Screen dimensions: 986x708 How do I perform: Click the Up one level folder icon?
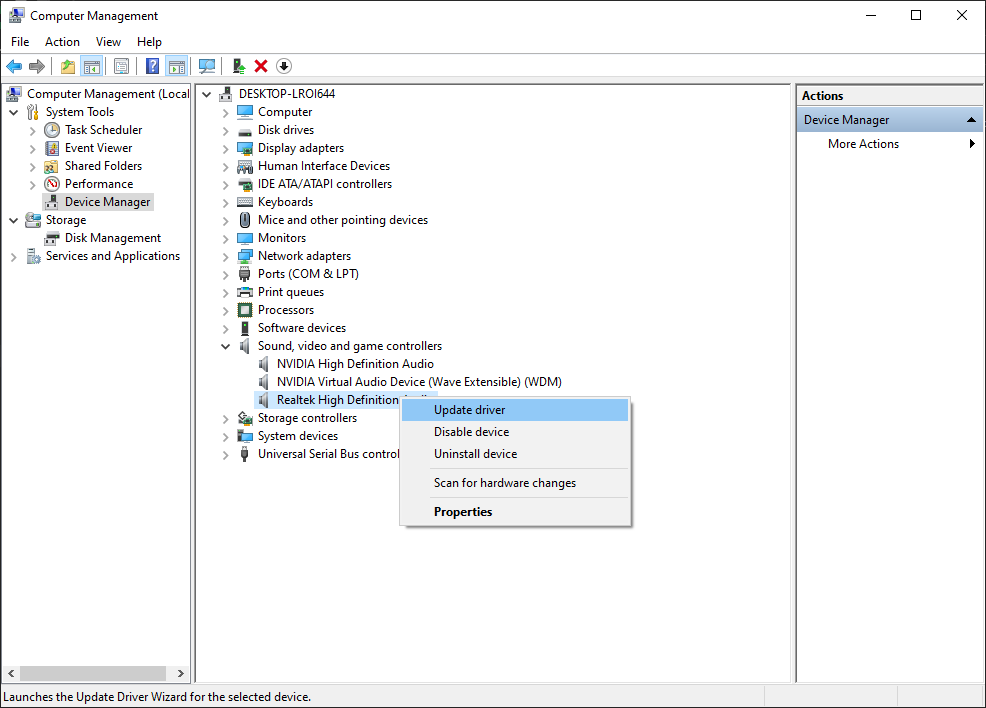click(x=67, y=66)
